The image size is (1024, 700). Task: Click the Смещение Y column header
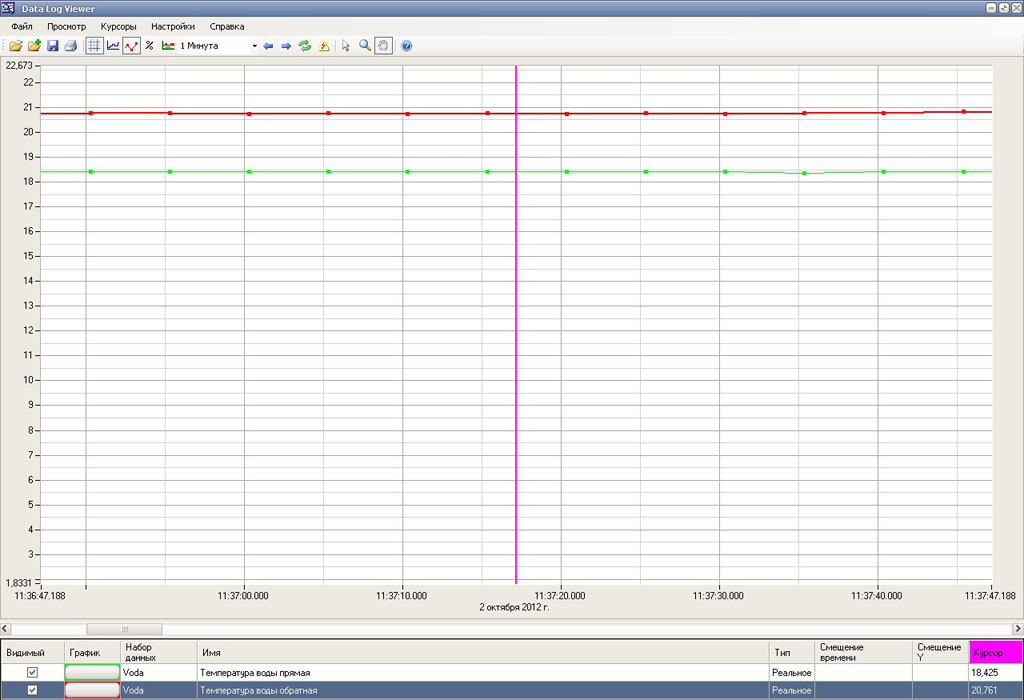pyautogui.click(x=940, y=652)
